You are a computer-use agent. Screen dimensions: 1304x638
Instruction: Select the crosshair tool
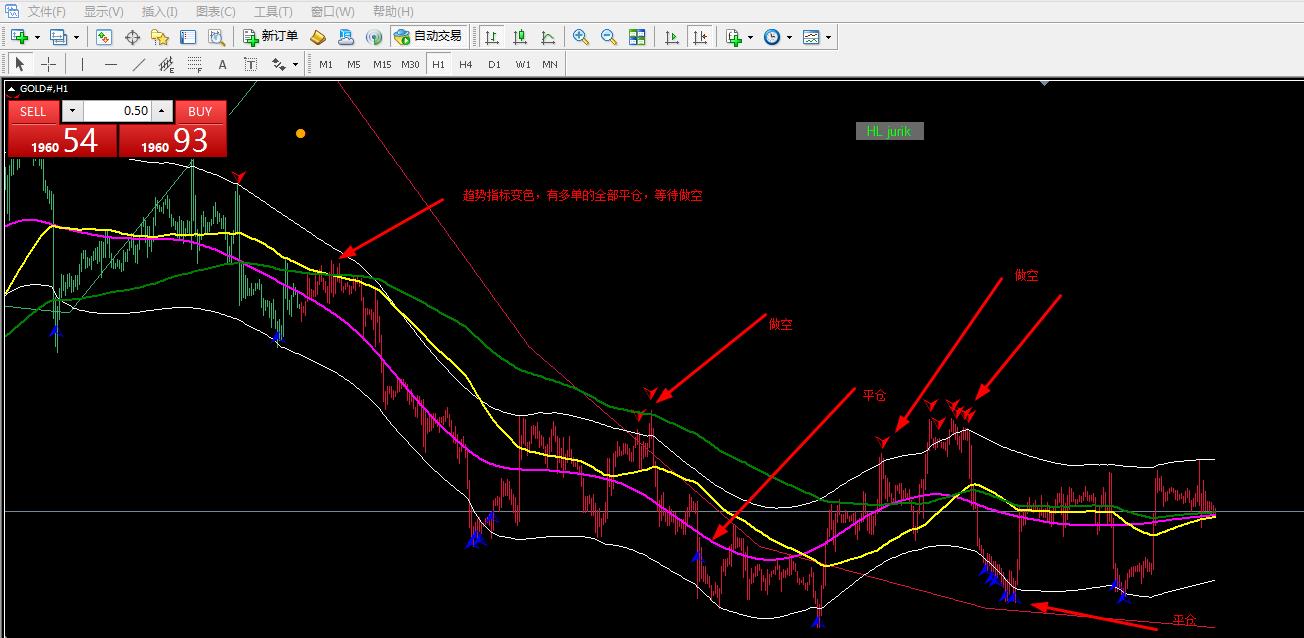[x=48, y=64]
